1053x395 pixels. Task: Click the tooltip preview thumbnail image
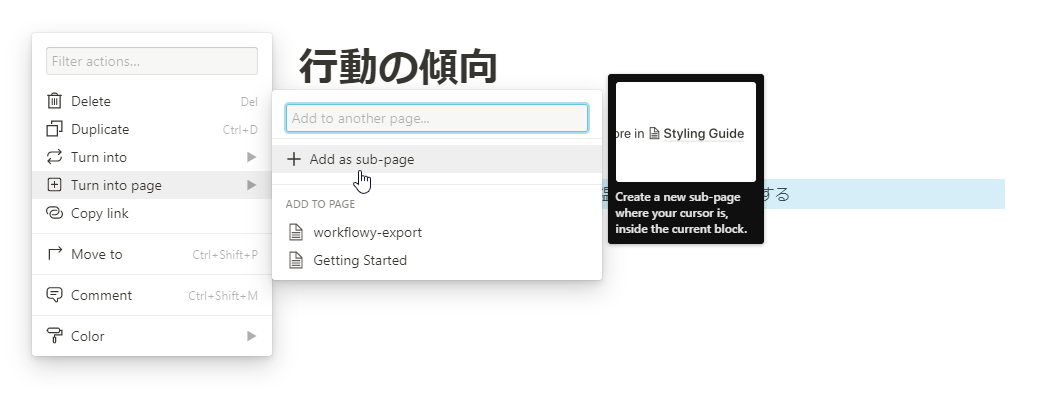click(x=686, y=132)
